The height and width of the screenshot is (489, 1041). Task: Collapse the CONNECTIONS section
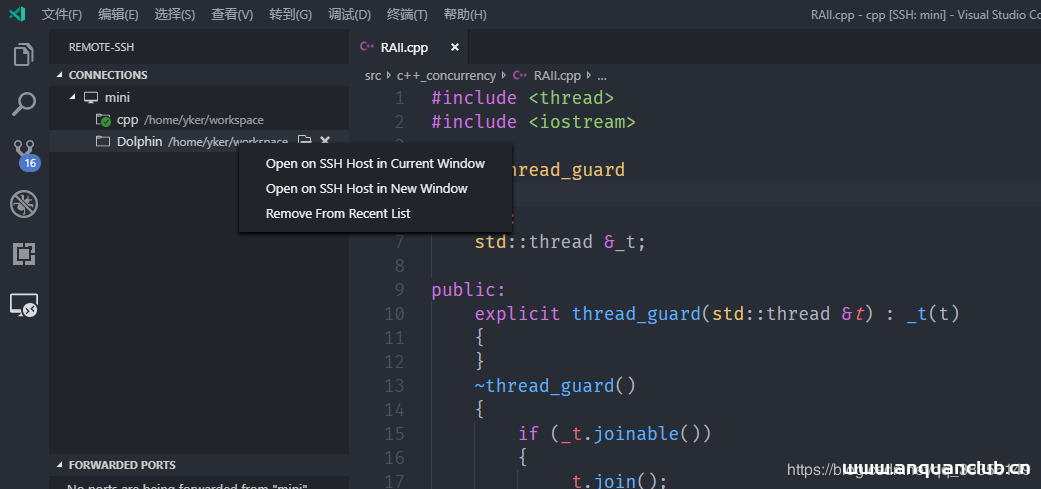(x=60, y=75)
